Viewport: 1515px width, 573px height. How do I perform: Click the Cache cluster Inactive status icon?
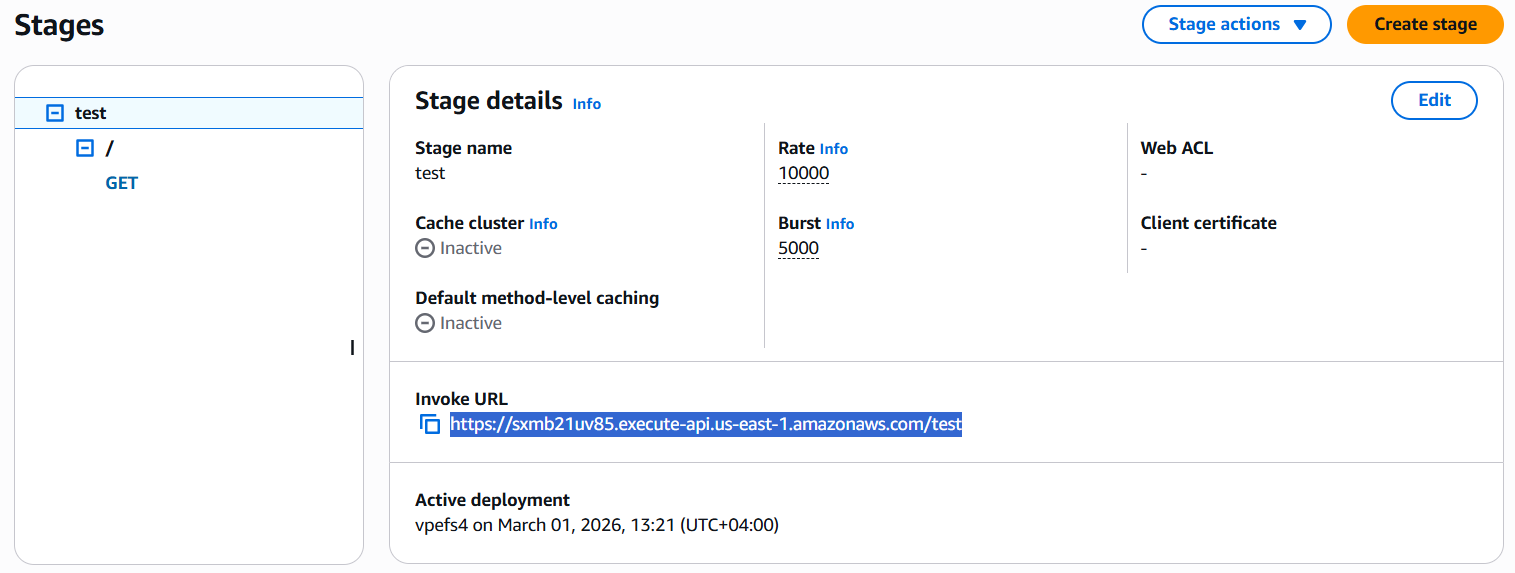[x=425, y=248]
